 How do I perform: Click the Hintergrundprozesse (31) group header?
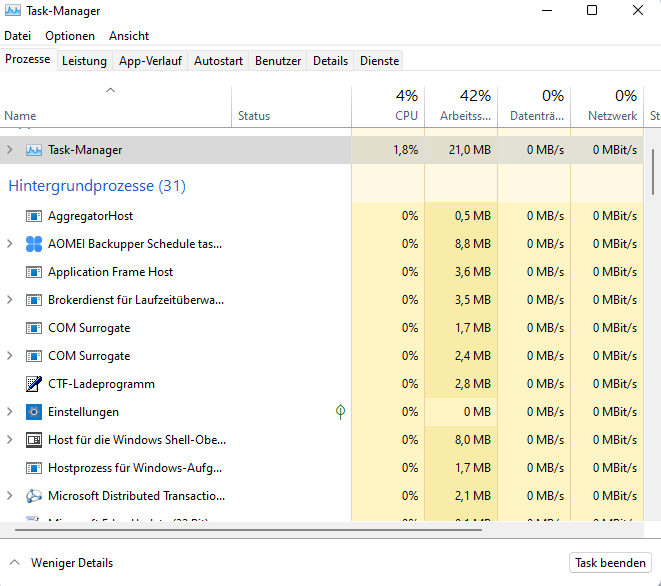click(x=97, y=185)
